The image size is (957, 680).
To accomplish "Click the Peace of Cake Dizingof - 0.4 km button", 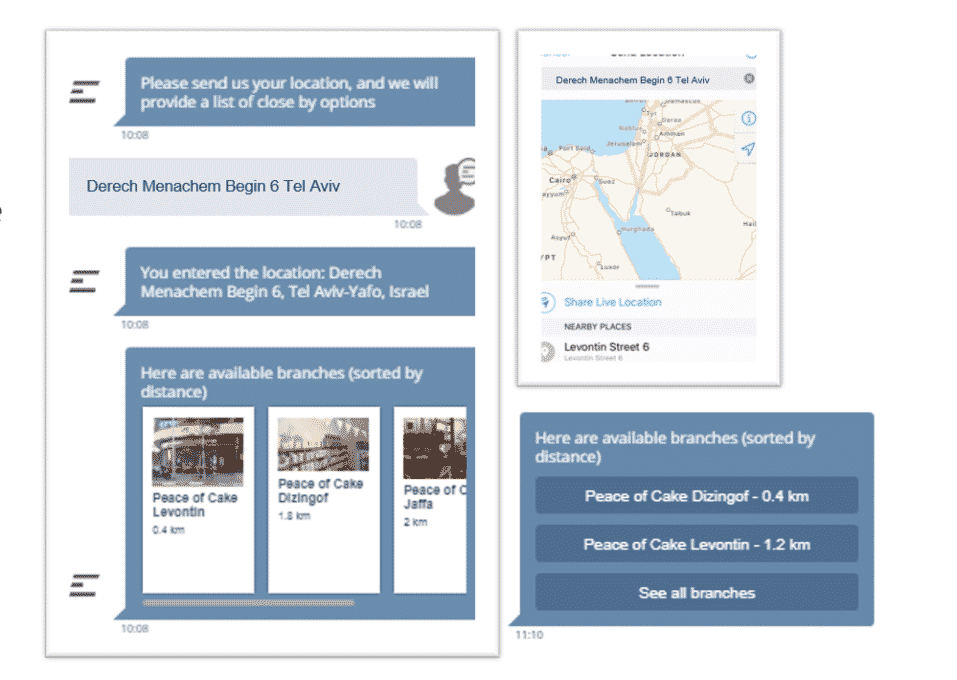I will (696, 496).
